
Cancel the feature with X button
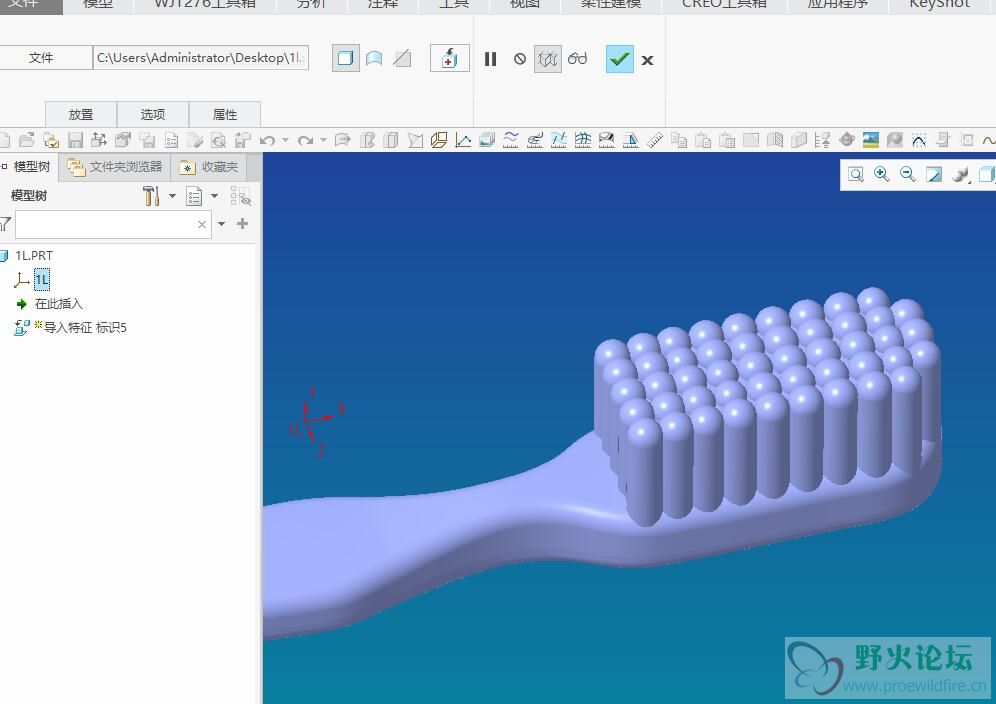pyautogui.click(x=647, y=60)
